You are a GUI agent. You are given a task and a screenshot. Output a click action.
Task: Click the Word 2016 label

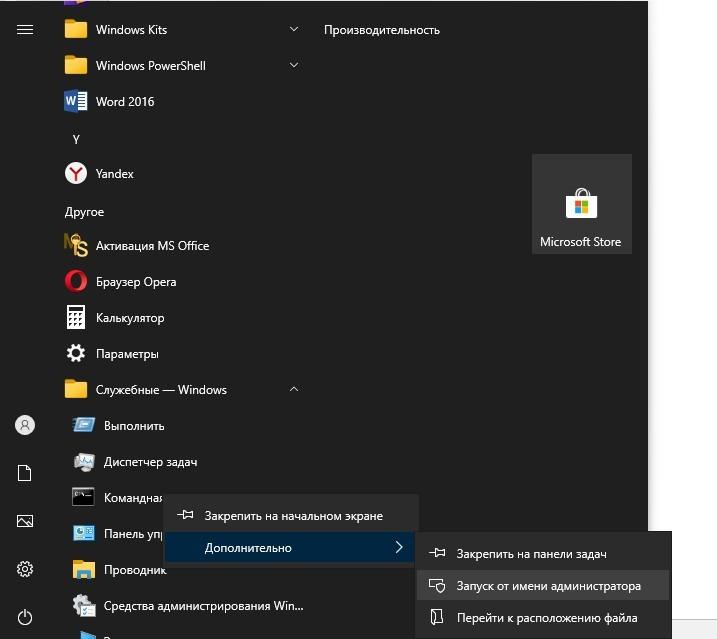point(125,102)
